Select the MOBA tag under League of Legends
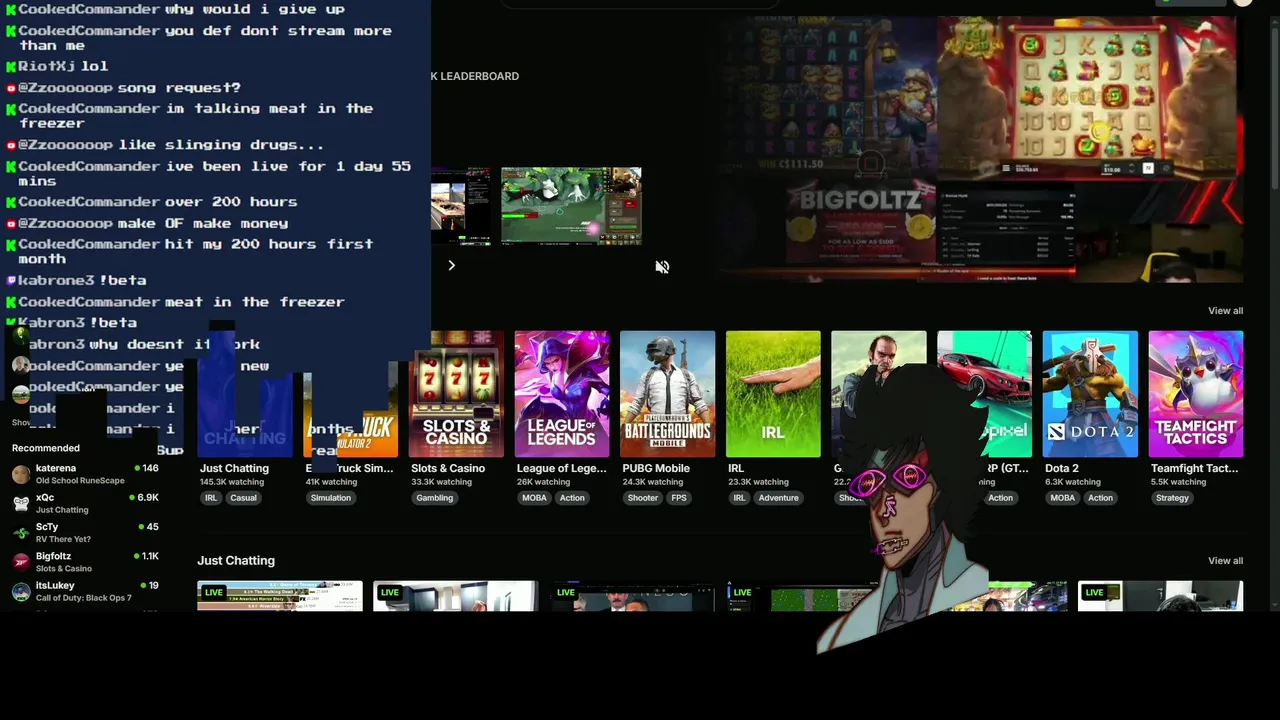Screen dimensions: 1280x720 click(534, 498)
